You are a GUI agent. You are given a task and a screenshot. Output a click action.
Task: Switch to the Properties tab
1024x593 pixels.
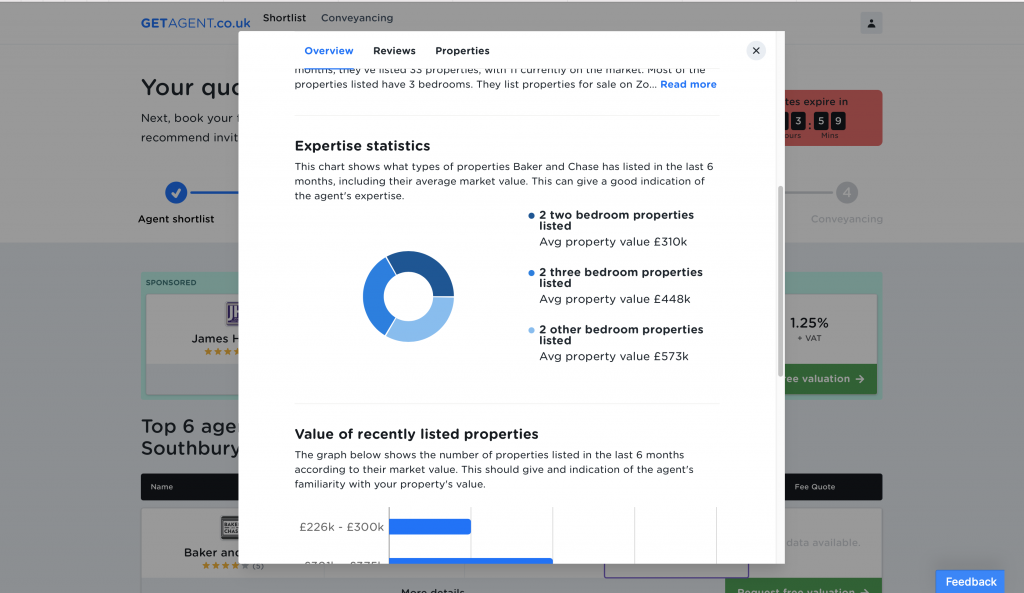462,51
